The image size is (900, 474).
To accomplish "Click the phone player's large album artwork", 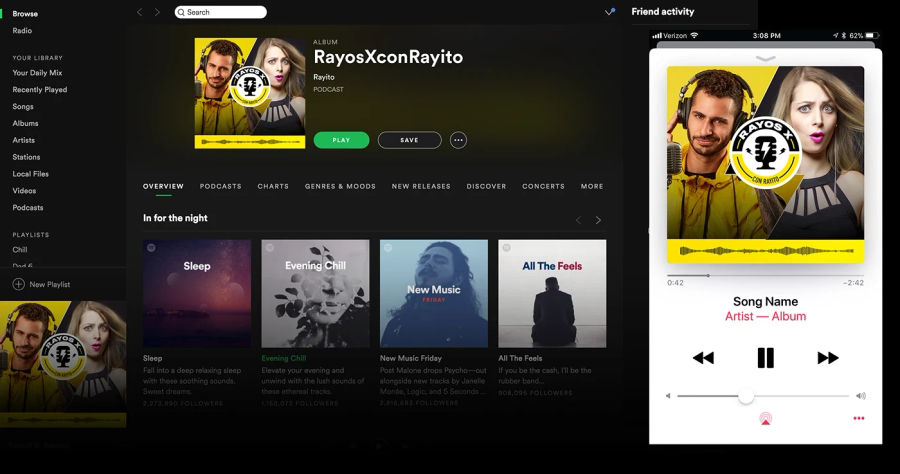I will click(766, 165).
